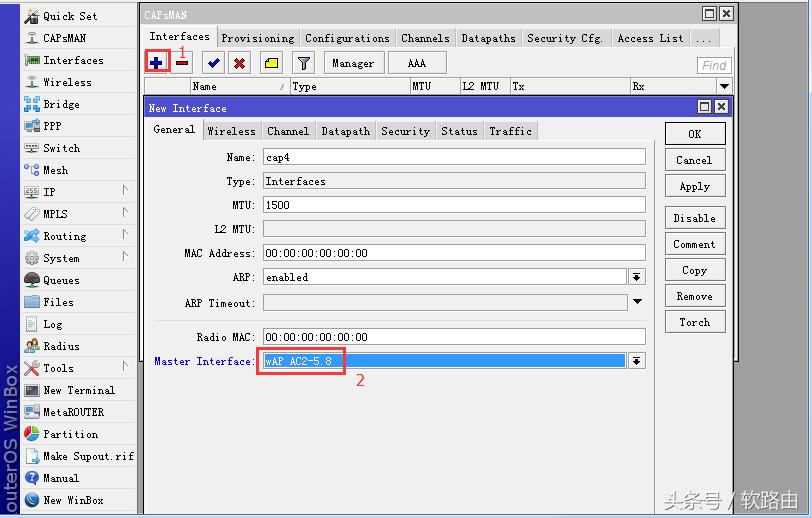
Task: Open the Master Interface dropdown arrow
Action: coord(637,361)
